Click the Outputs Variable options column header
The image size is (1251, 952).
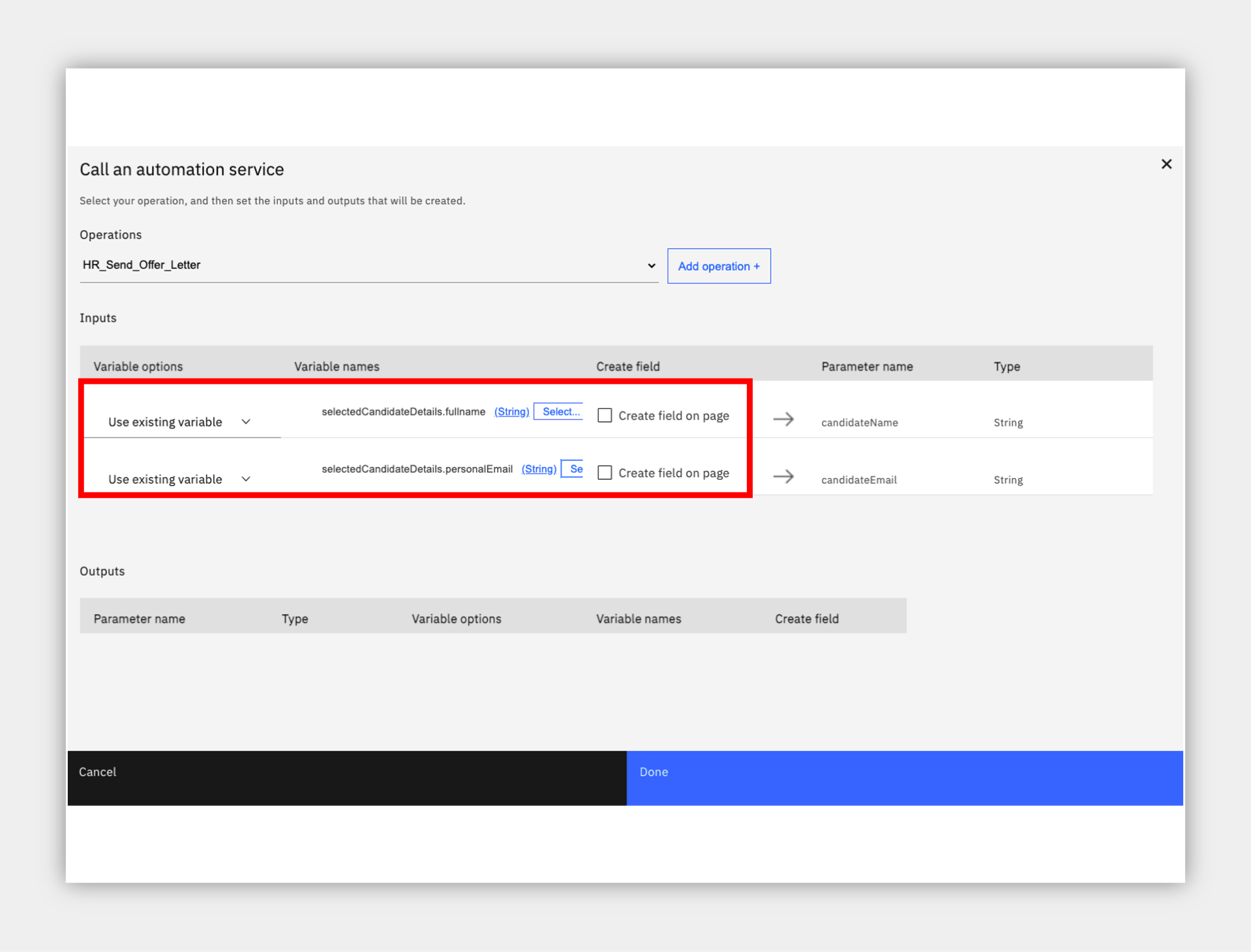pos(456,619)
